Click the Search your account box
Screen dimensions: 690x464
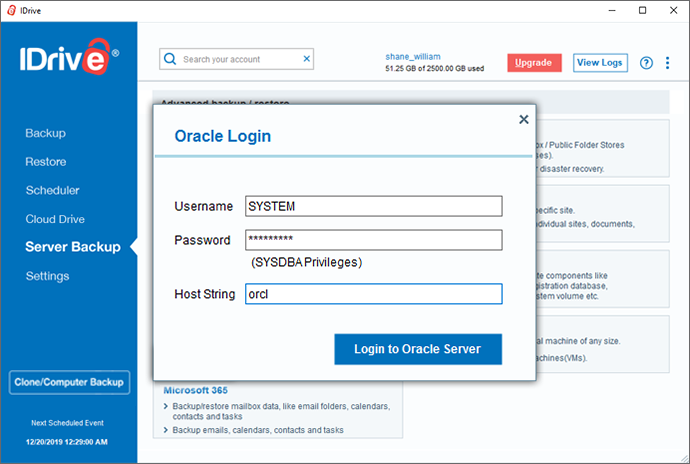236,59
